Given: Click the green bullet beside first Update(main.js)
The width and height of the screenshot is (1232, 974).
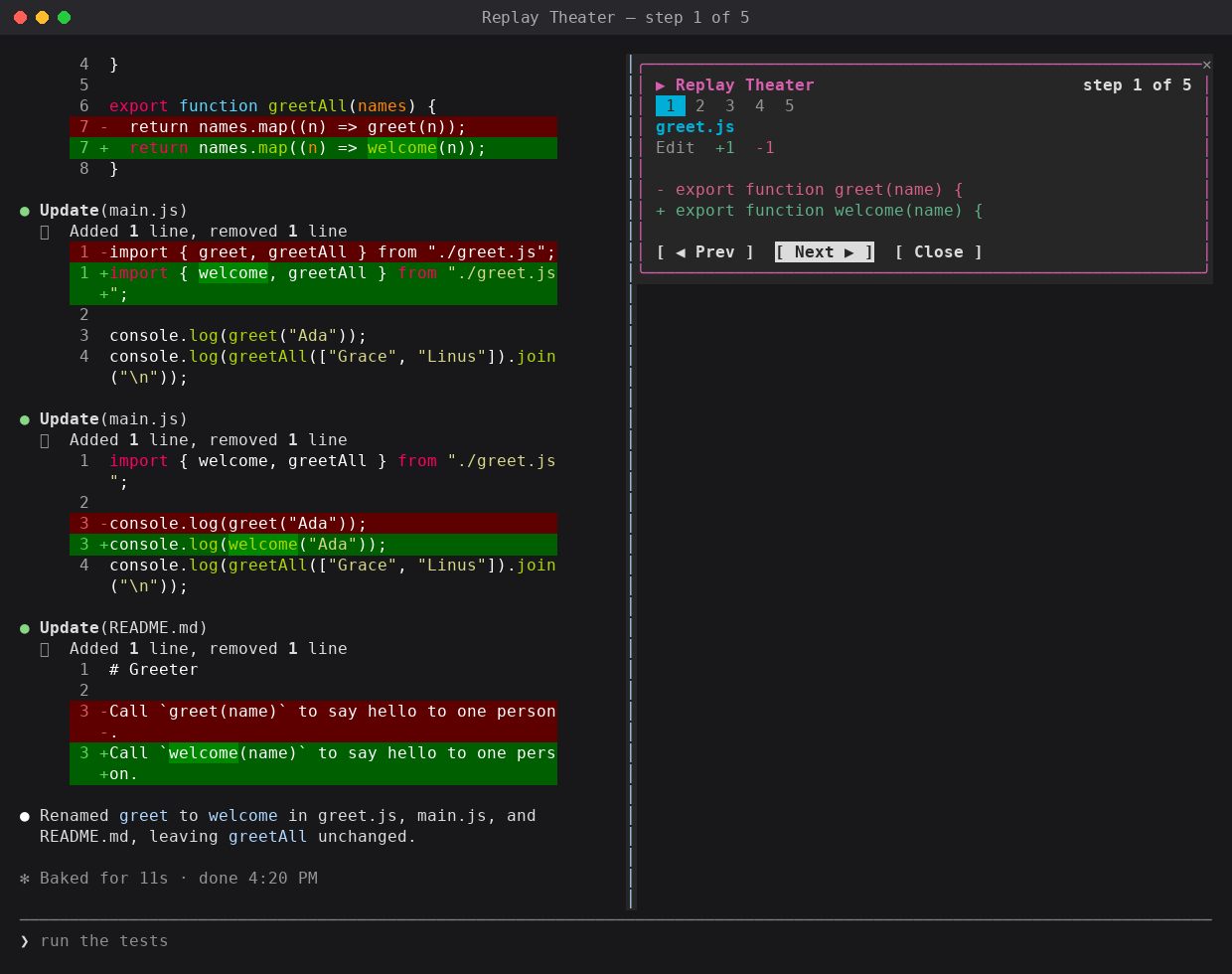Looking at the screenshot, I should (25, 211).
